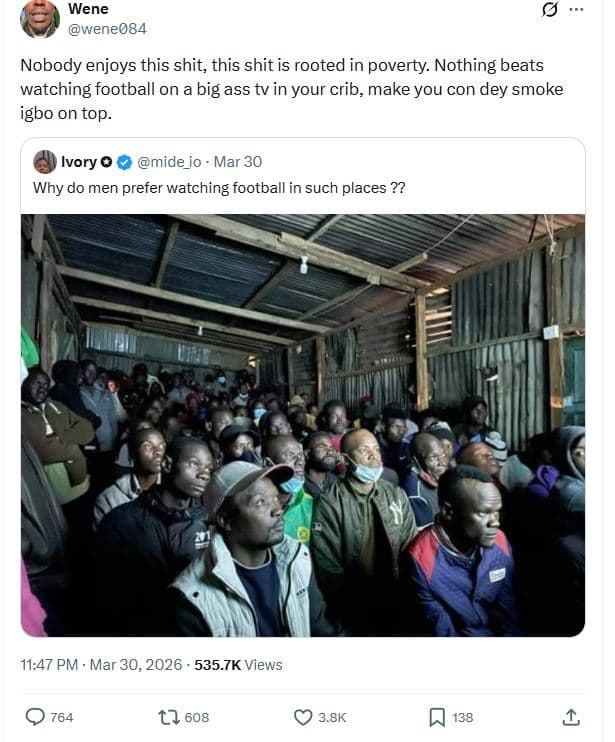Click the blue verified badge beside Ivory

125,162
